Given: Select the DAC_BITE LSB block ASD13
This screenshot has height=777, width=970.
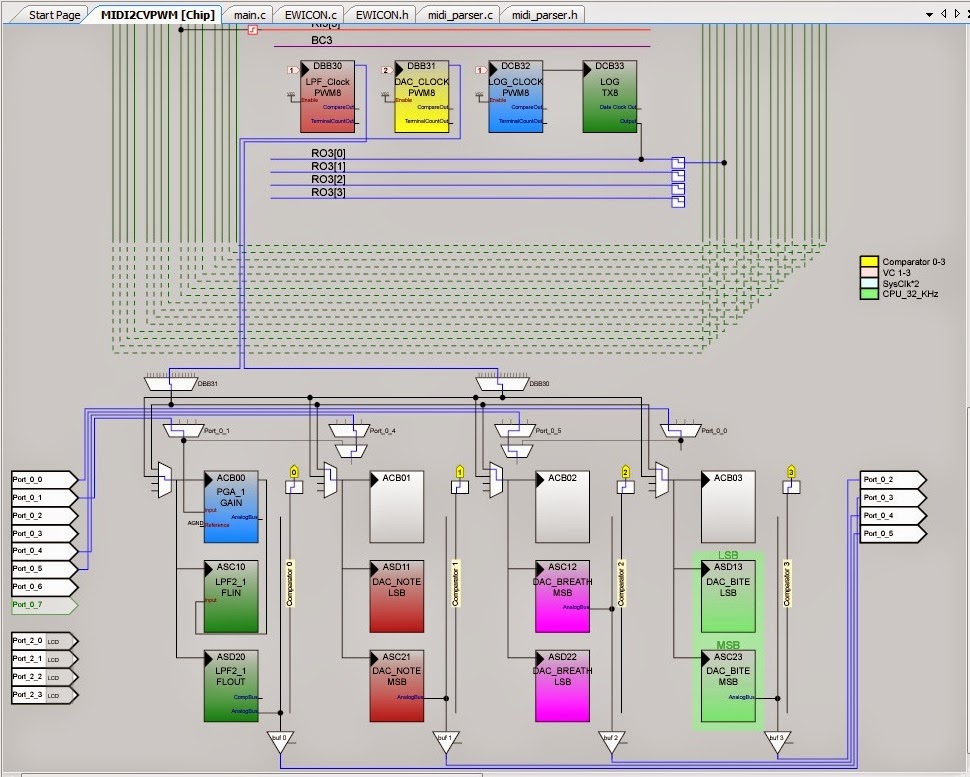Looking at the screenshot, I should pos(728,596).
